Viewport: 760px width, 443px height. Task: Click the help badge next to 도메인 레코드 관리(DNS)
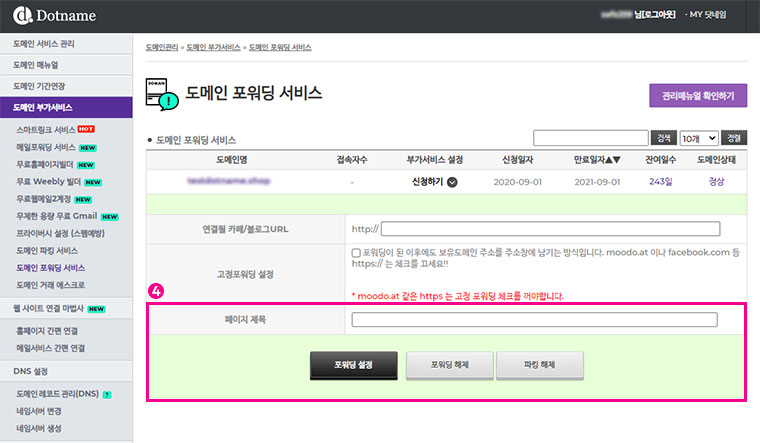pyautogui.click(x=106, y=394)
